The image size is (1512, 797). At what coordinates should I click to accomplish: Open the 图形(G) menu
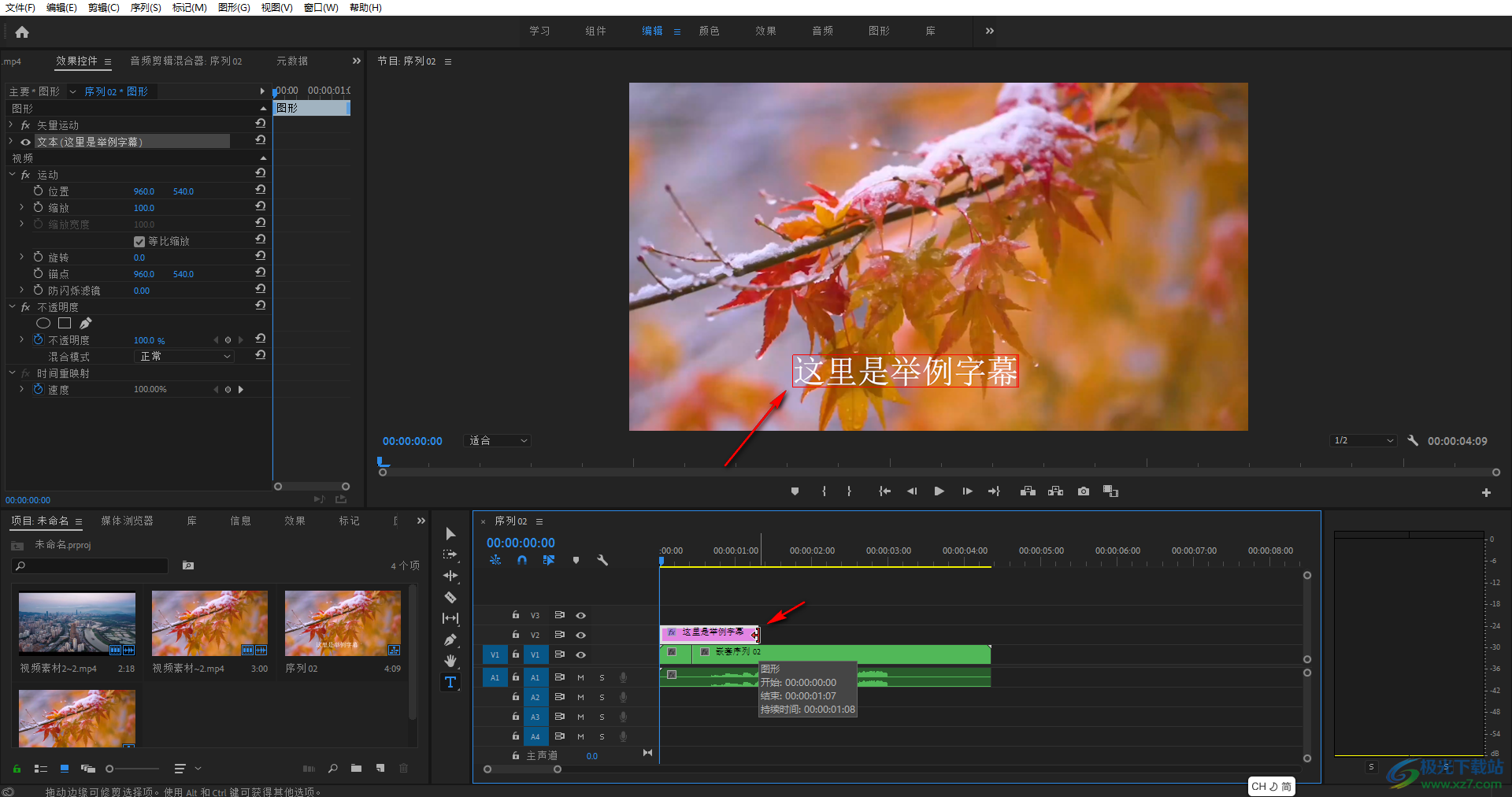234,8
